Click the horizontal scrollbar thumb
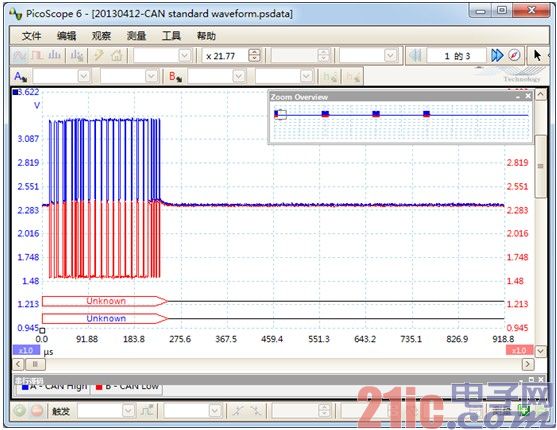 click(x=35, y=364)
